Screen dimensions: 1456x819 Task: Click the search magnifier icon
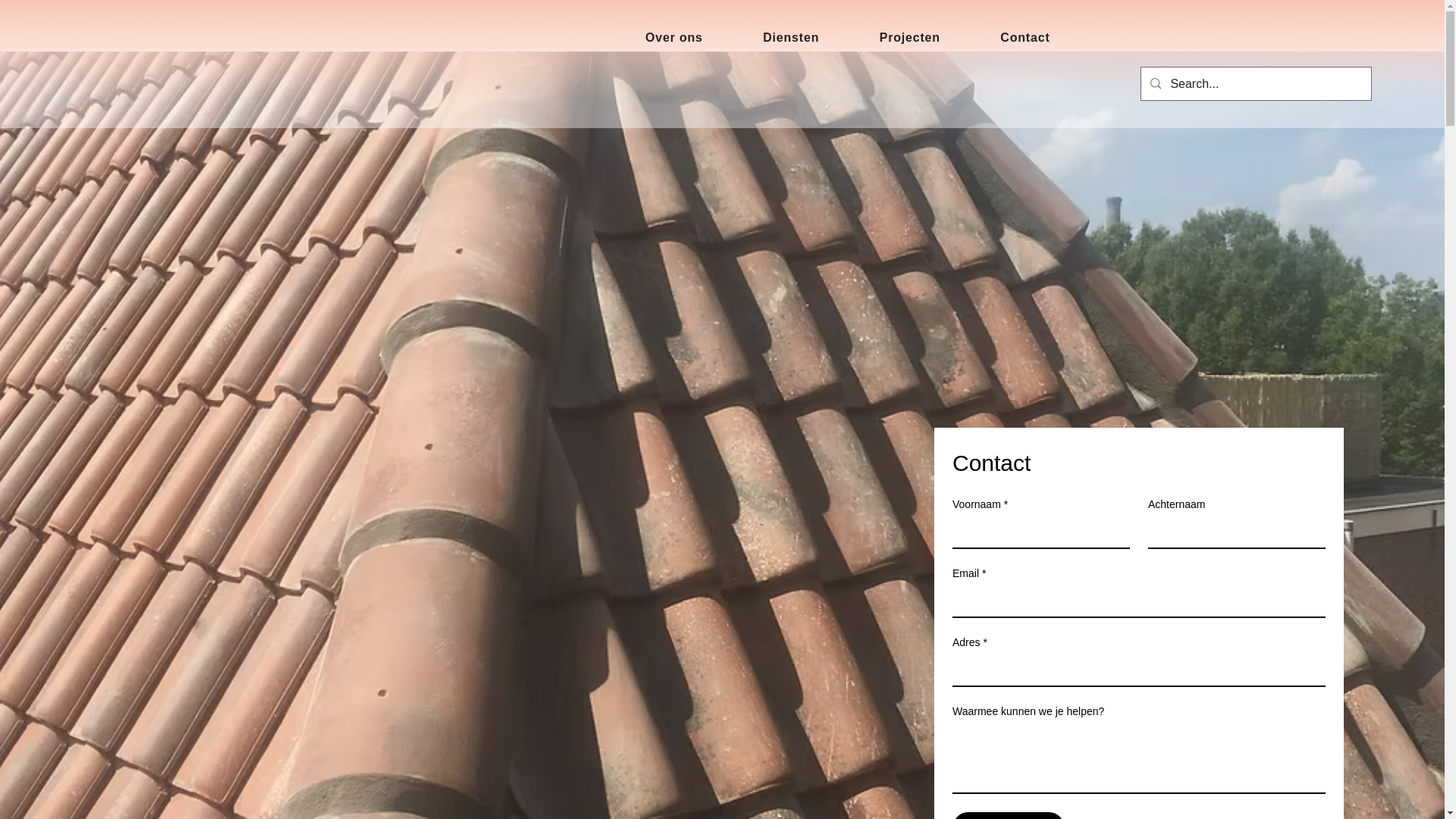click(x=1155, y=83)
